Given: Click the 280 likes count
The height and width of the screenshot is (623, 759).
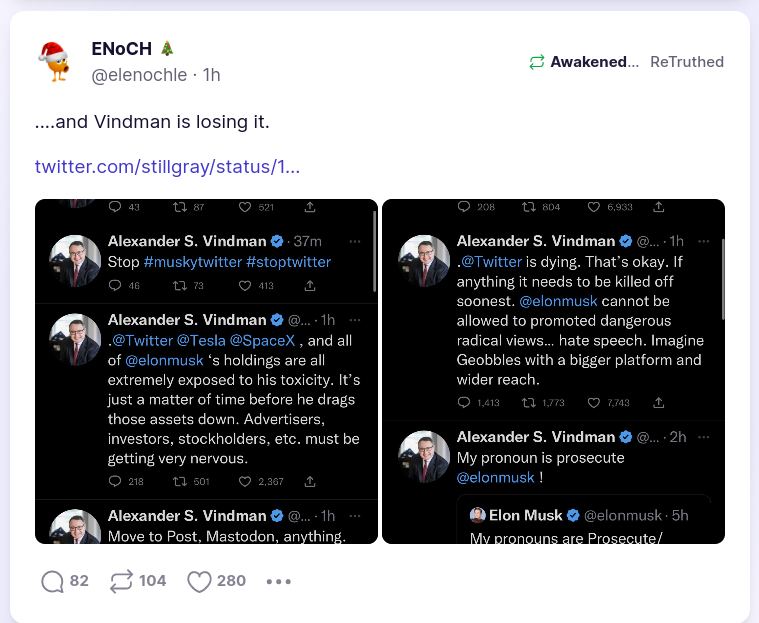Looking at the screenshot, I should tap(231, 581).
